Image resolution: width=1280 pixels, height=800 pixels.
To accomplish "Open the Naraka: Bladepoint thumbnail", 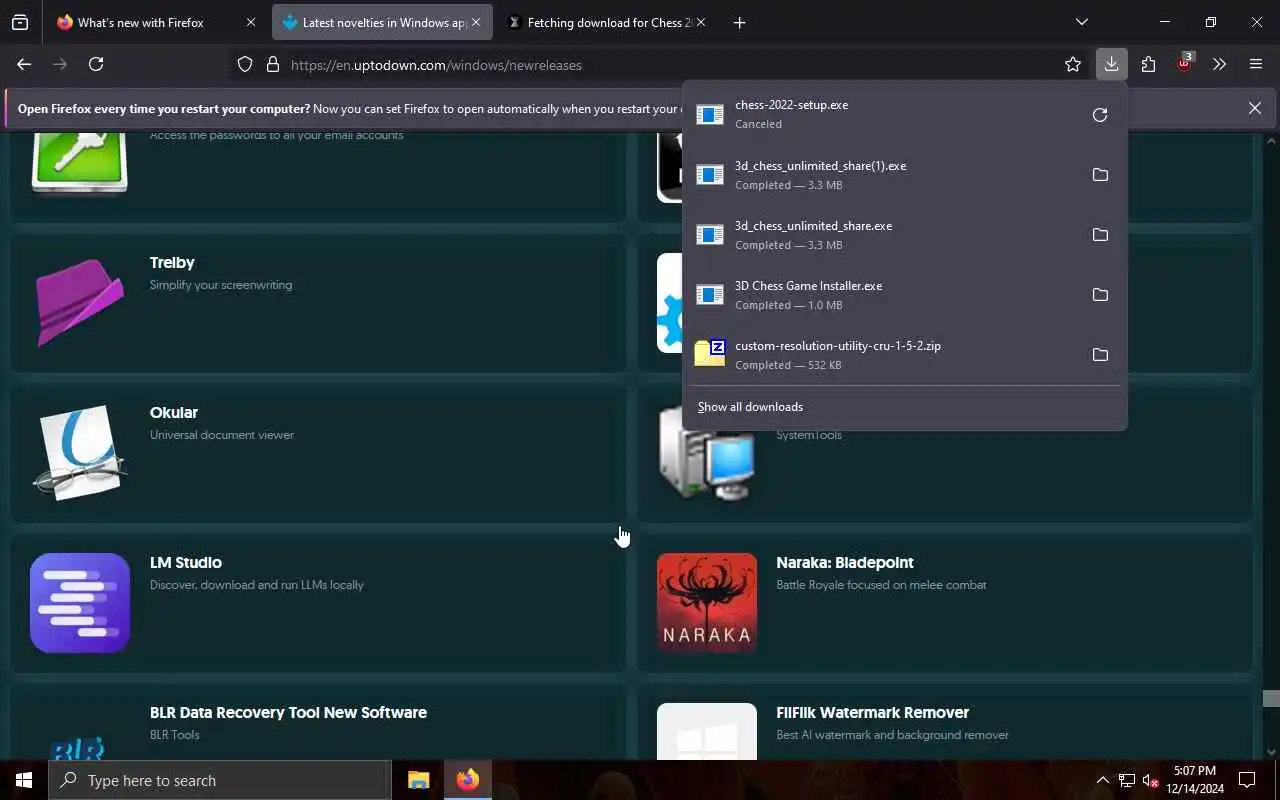I will 707,603.
